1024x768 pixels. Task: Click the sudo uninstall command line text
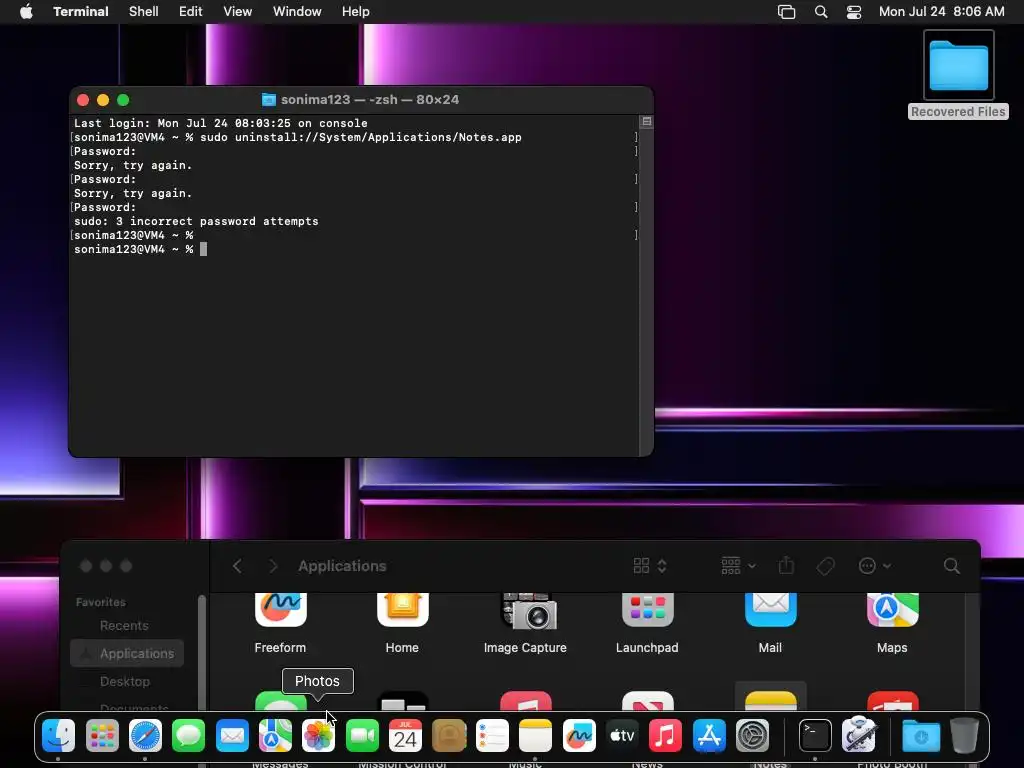tap(360, 137)
